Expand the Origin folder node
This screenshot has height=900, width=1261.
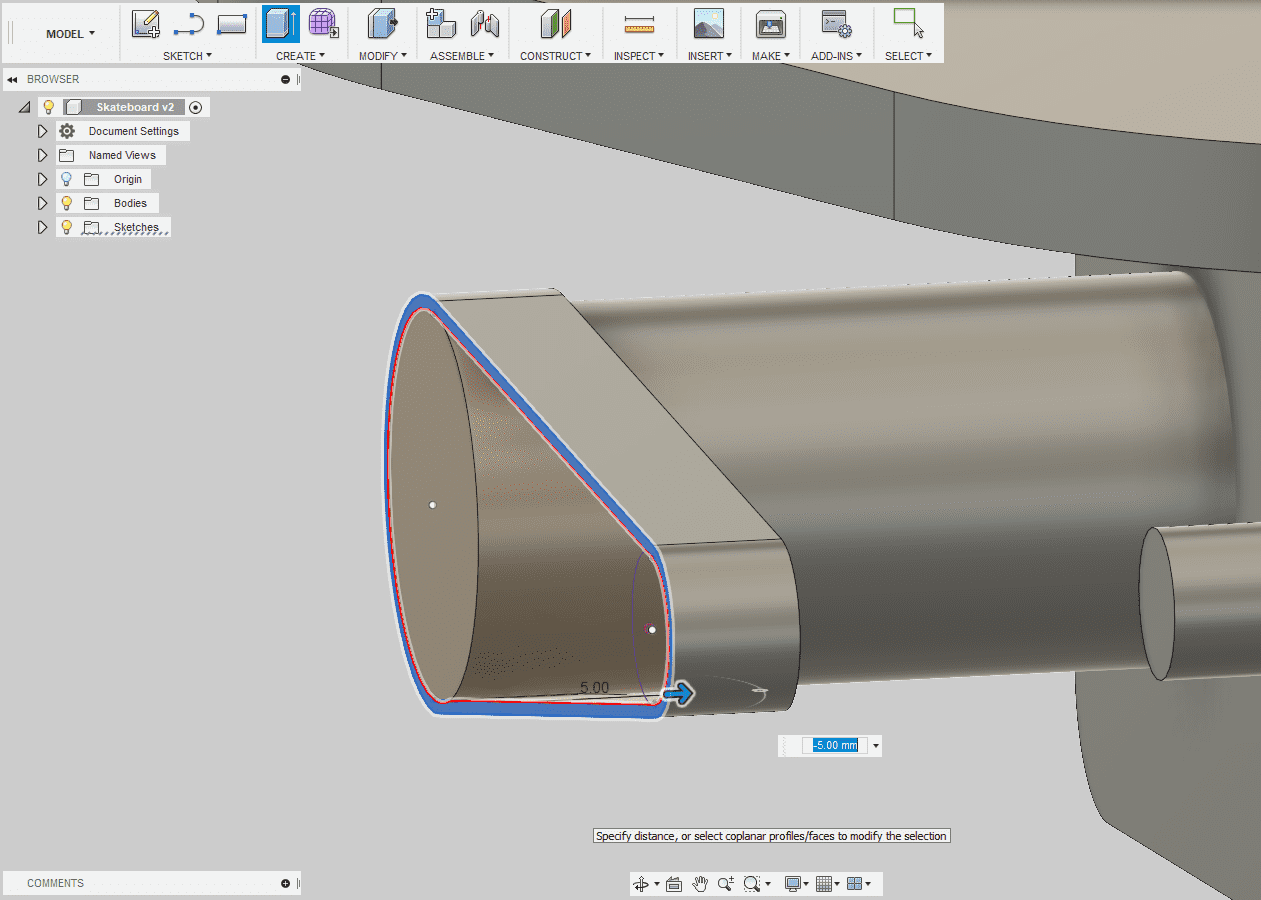[42, 179]
